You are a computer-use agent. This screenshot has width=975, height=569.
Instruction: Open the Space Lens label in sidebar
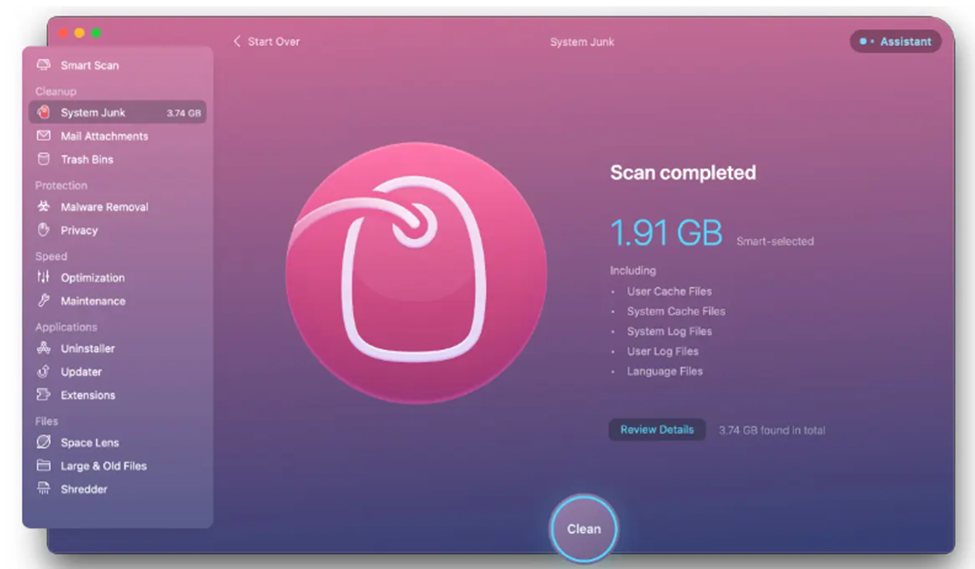click(x=90, y=443)
